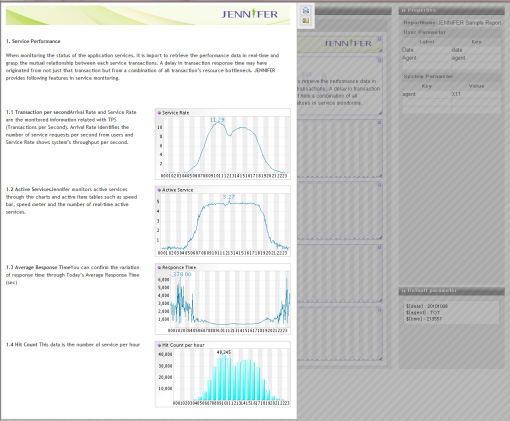
Task: Click the Service Rate line chart
Action: click(223, 144)
